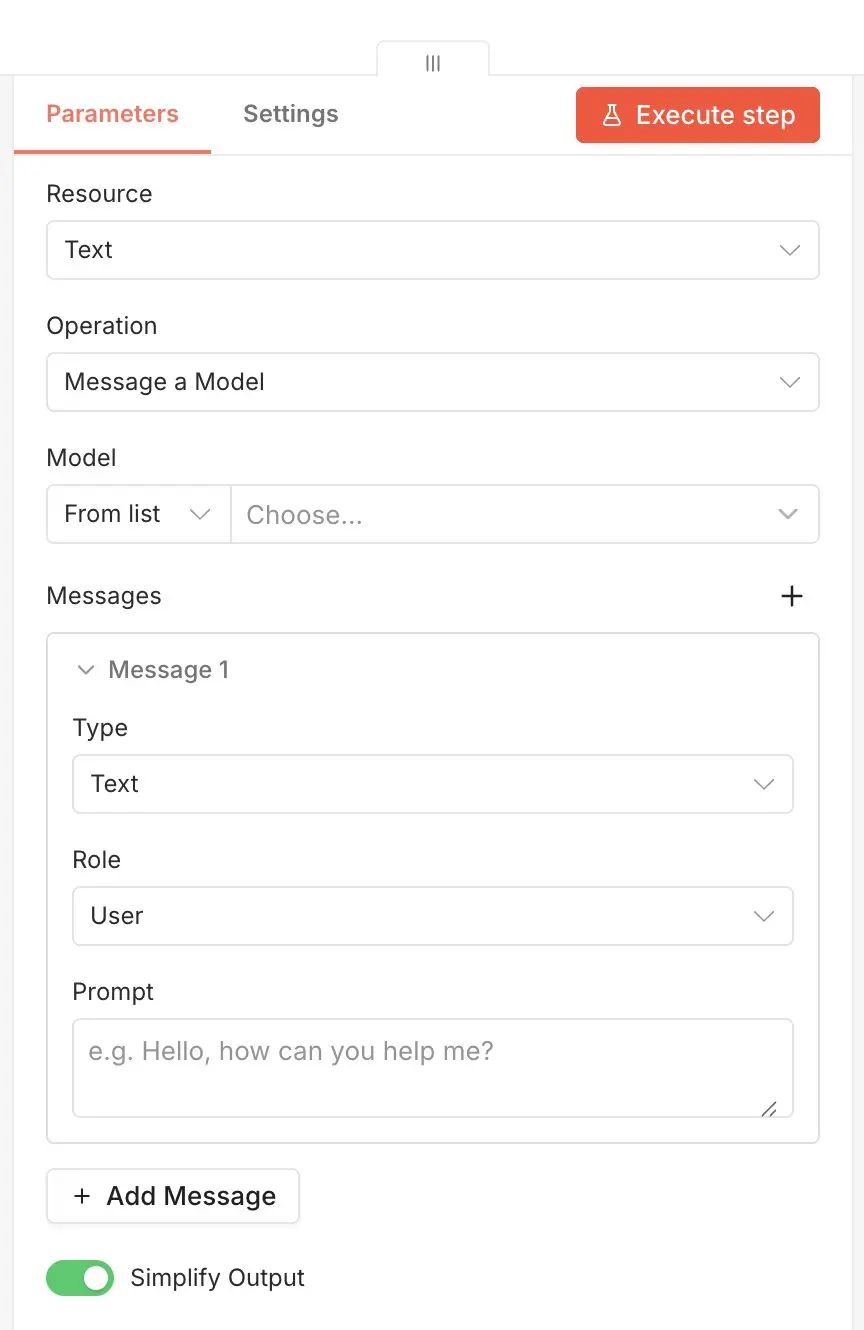Click the panel drag handle at top
The image size is (864, 1330).
(x=433, y=63)
